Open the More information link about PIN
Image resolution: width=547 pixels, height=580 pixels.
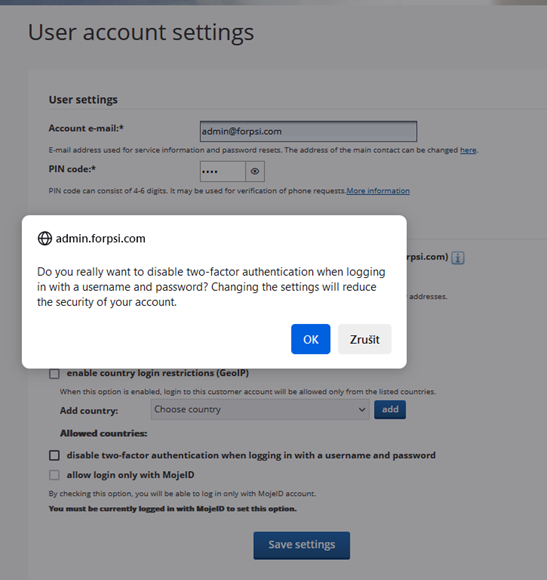coord(378,191)
